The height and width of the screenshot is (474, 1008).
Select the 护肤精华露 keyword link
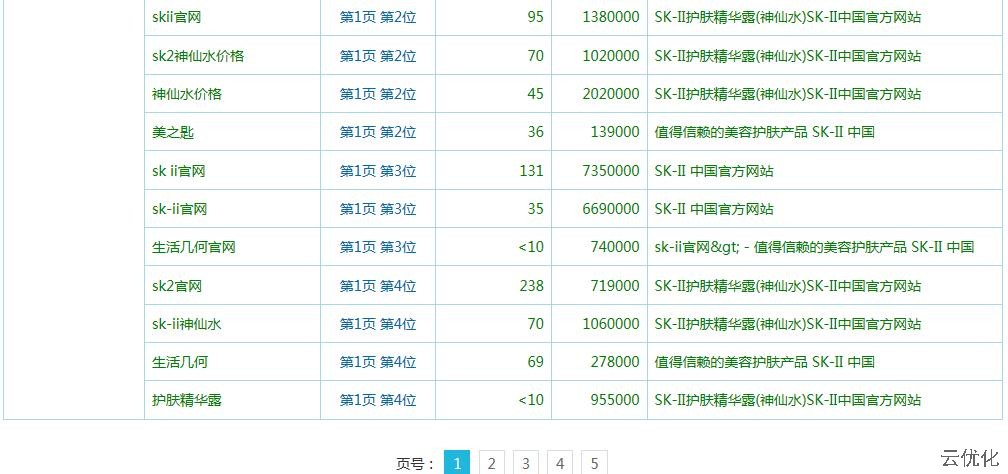tap(187, 400)
